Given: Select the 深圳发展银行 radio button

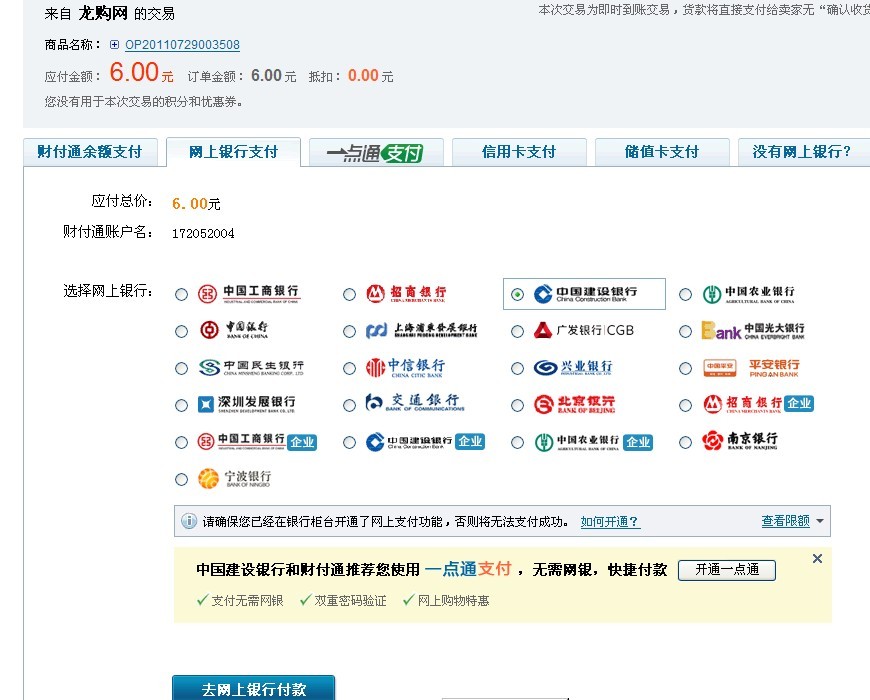Looking at the screenshot, I should (x=181, y=405).
